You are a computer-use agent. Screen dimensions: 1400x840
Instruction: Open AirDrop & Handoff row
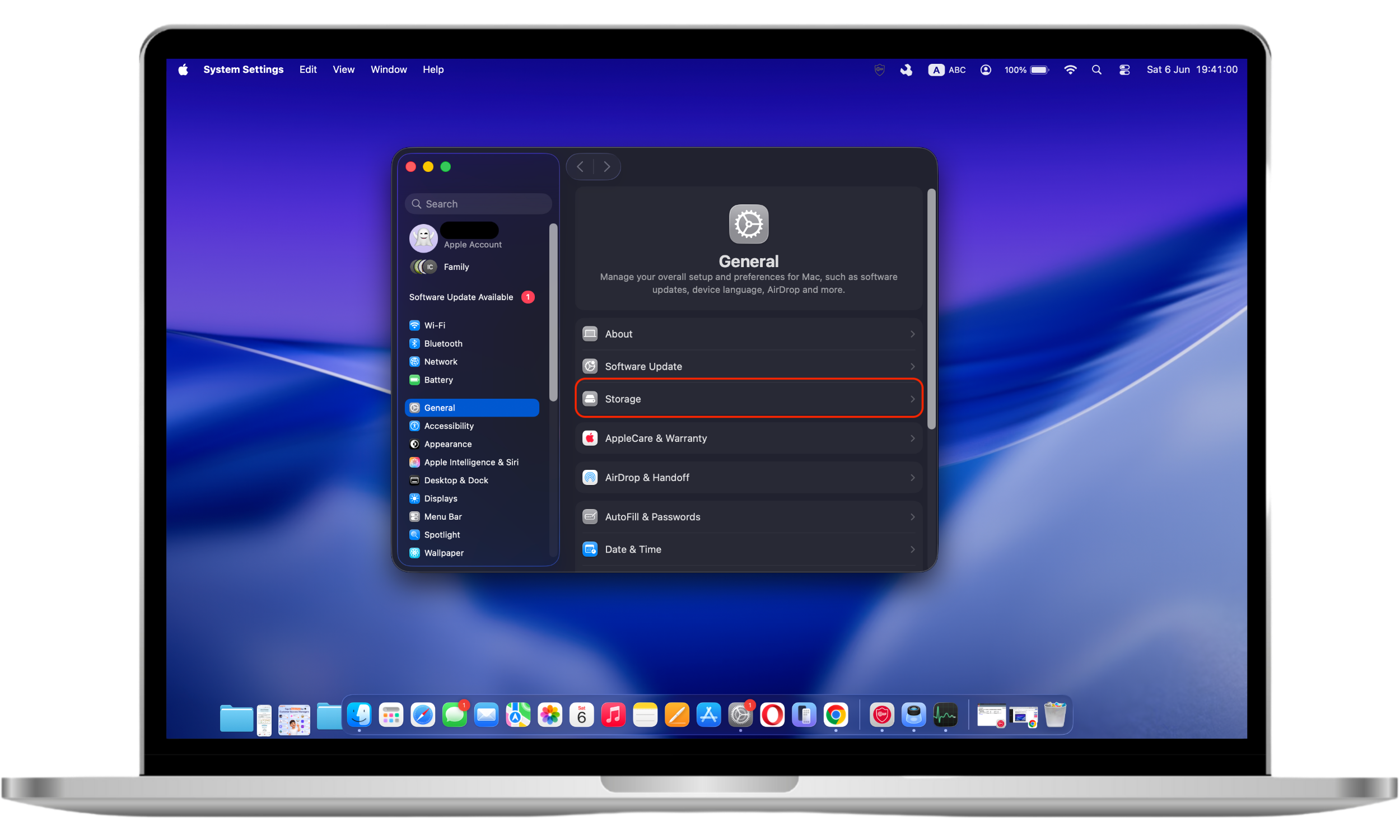(749, 477)
